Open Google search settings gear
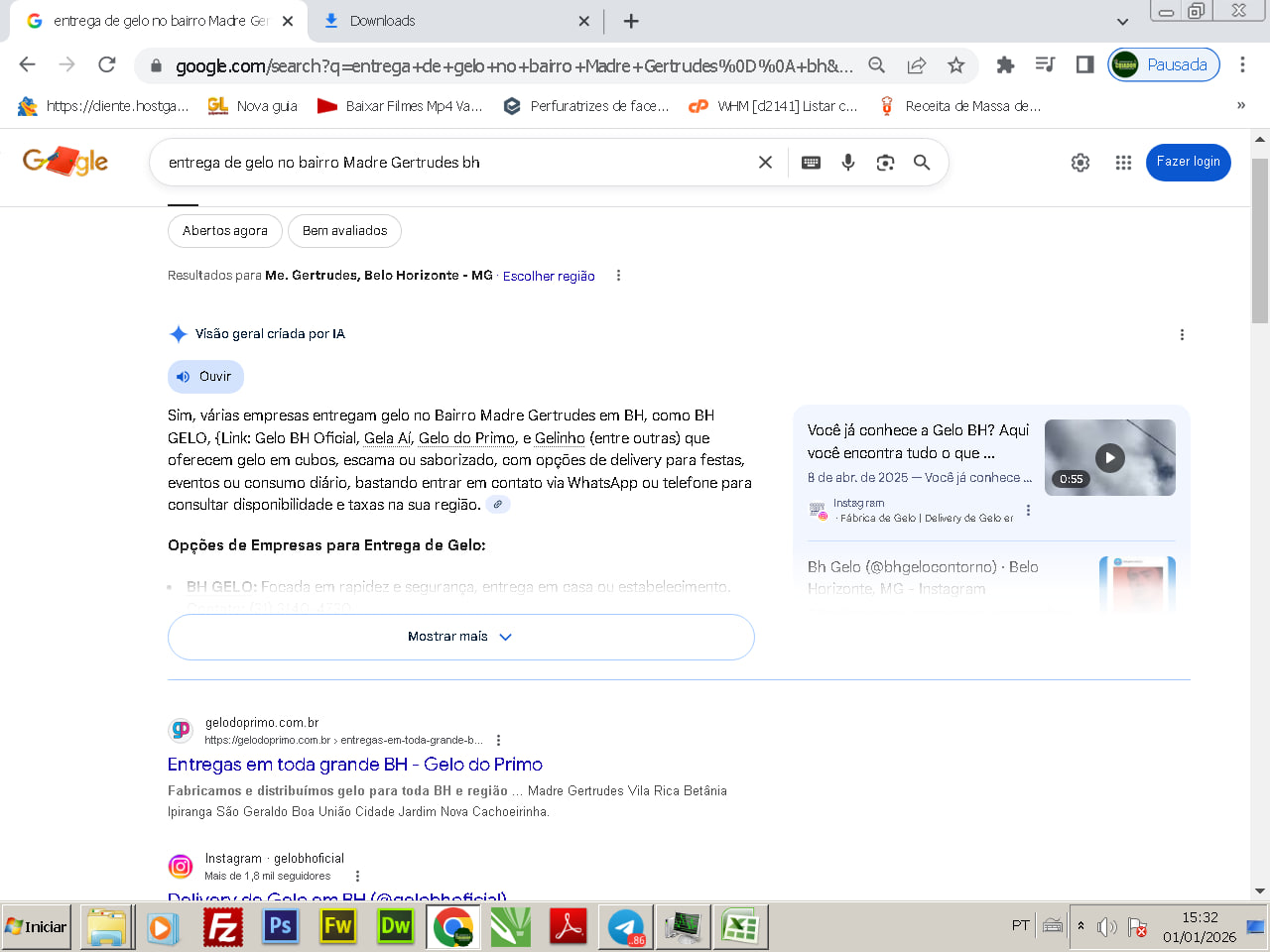 tap(1080, 163)
